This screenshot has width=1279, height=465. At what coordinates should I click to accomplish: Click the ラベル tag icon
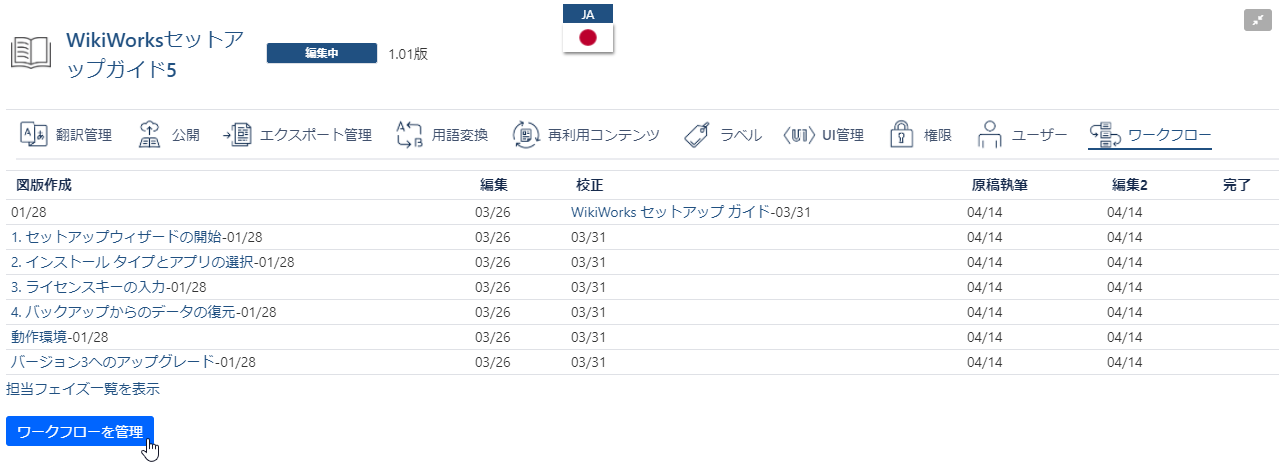click(697, 135)
